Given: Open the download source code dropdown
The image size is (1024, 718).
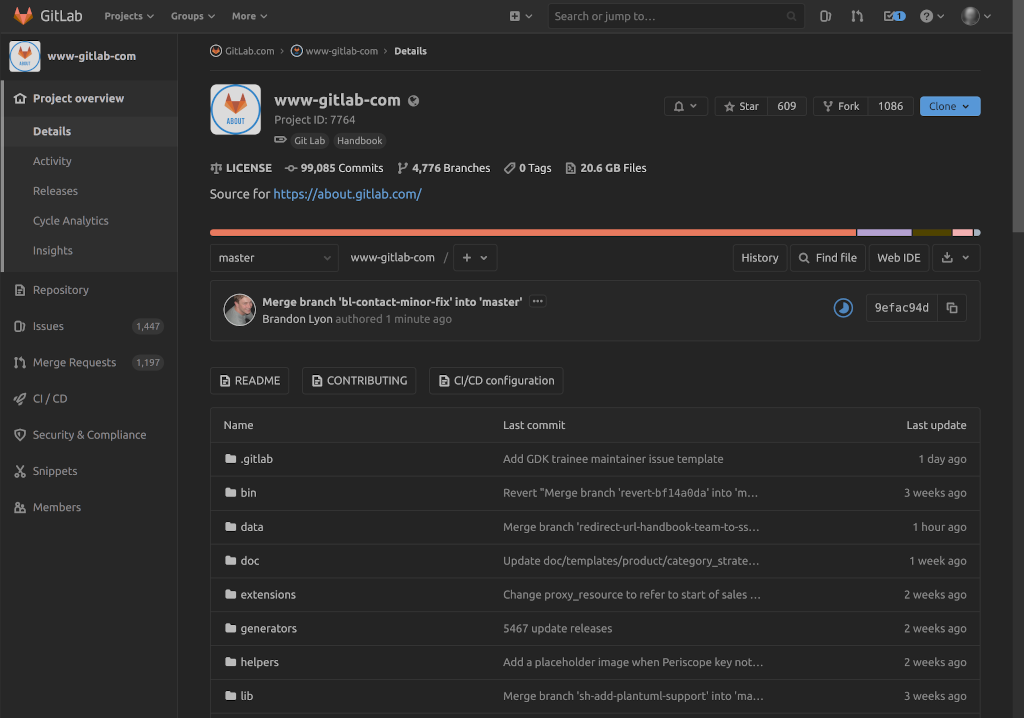Looking at the screenshot, I should coord(956,257).
